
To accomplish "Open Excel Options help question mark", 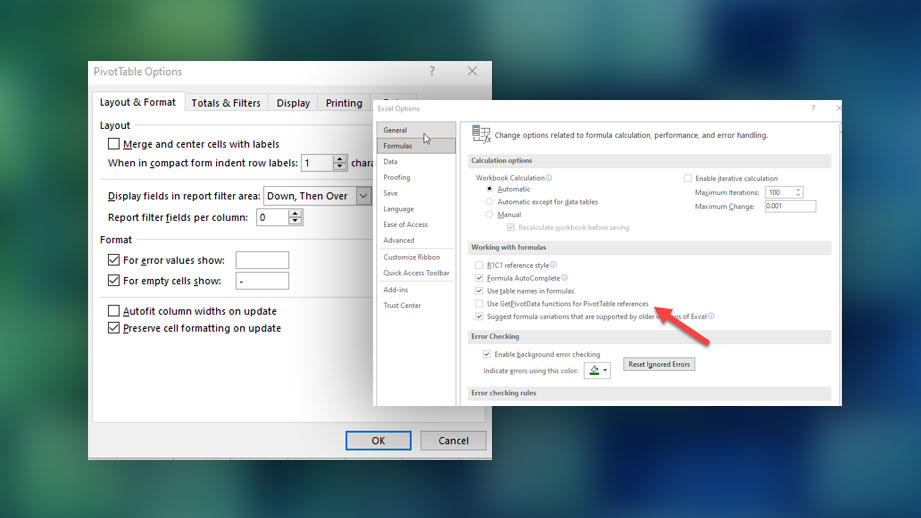I will point(813,108).
